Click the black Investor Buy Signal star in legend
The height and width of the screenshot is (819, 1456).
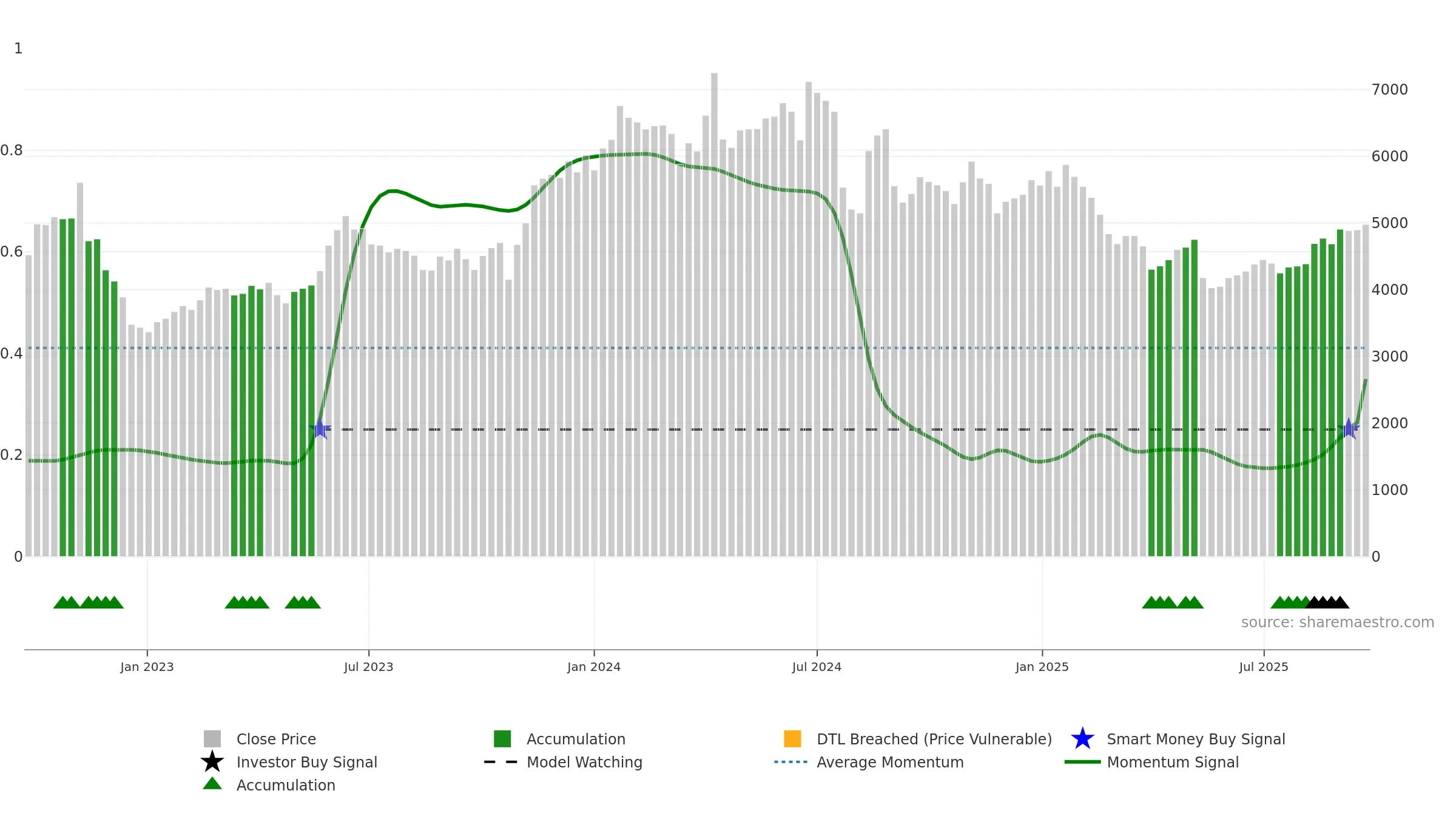(x=212, y=761)
